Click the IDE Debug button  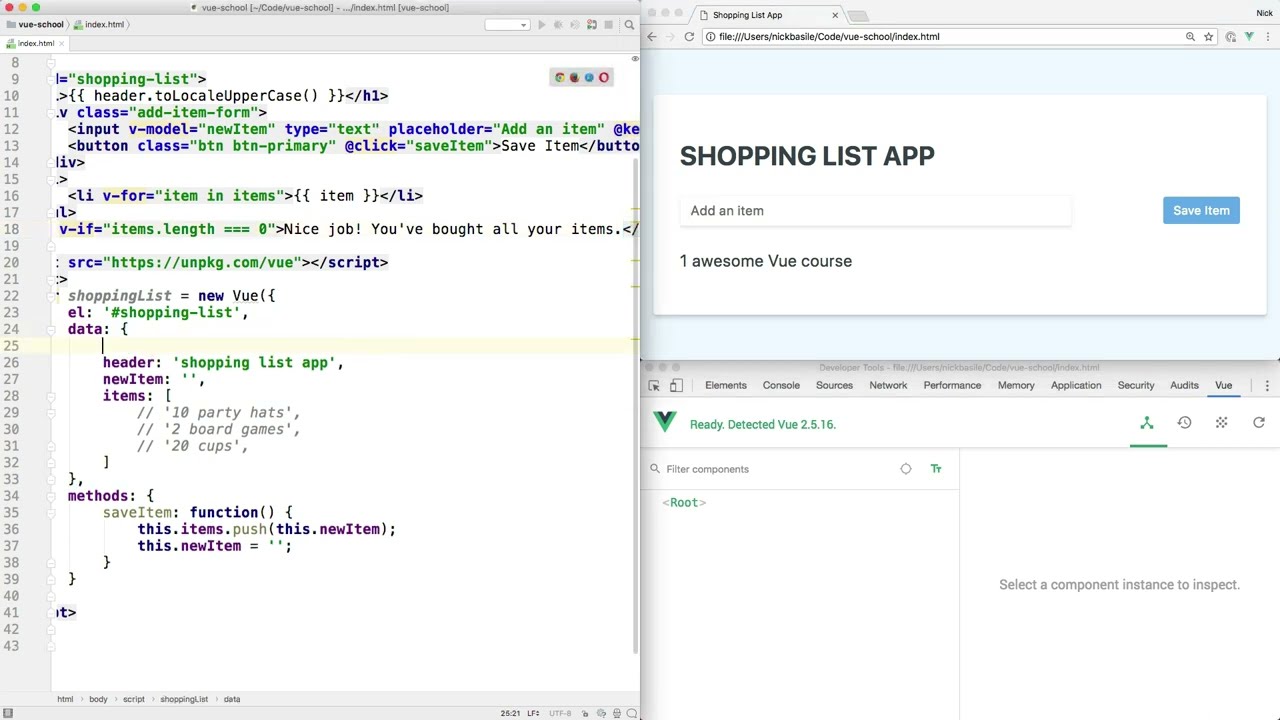558,25
